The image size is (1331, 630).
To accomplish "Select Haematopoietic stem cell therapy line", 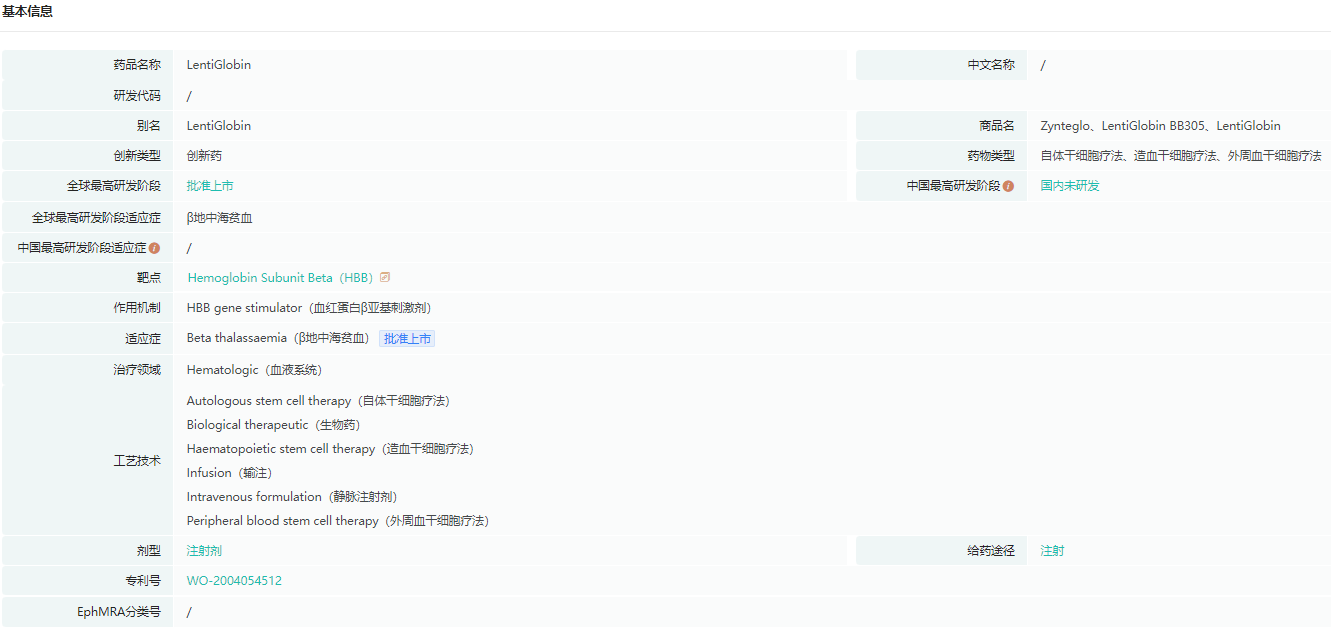I will 330,449.
